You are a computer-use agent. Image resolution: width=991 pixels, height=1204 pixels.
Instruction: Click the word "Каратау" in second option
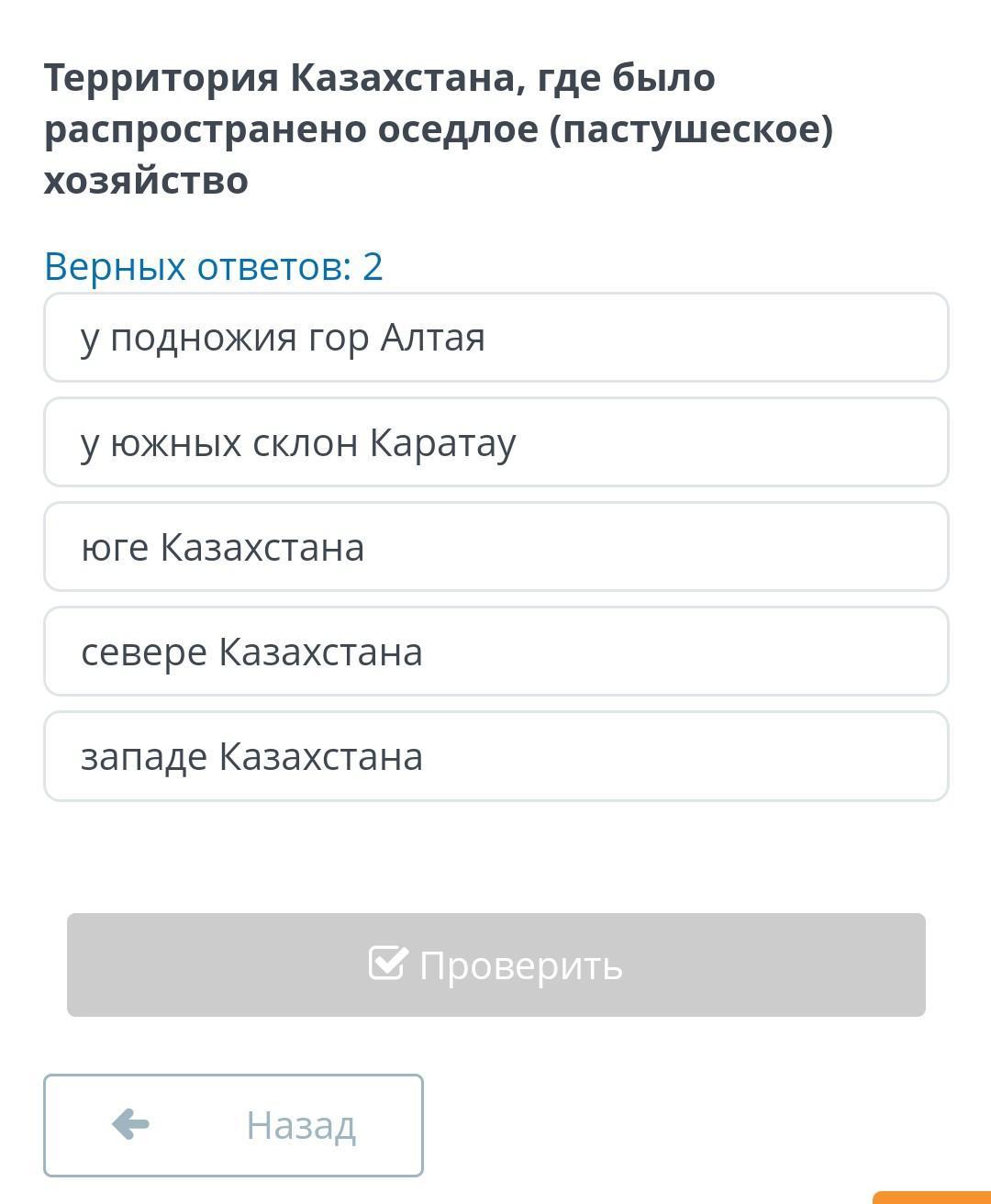tap(442, 442)
